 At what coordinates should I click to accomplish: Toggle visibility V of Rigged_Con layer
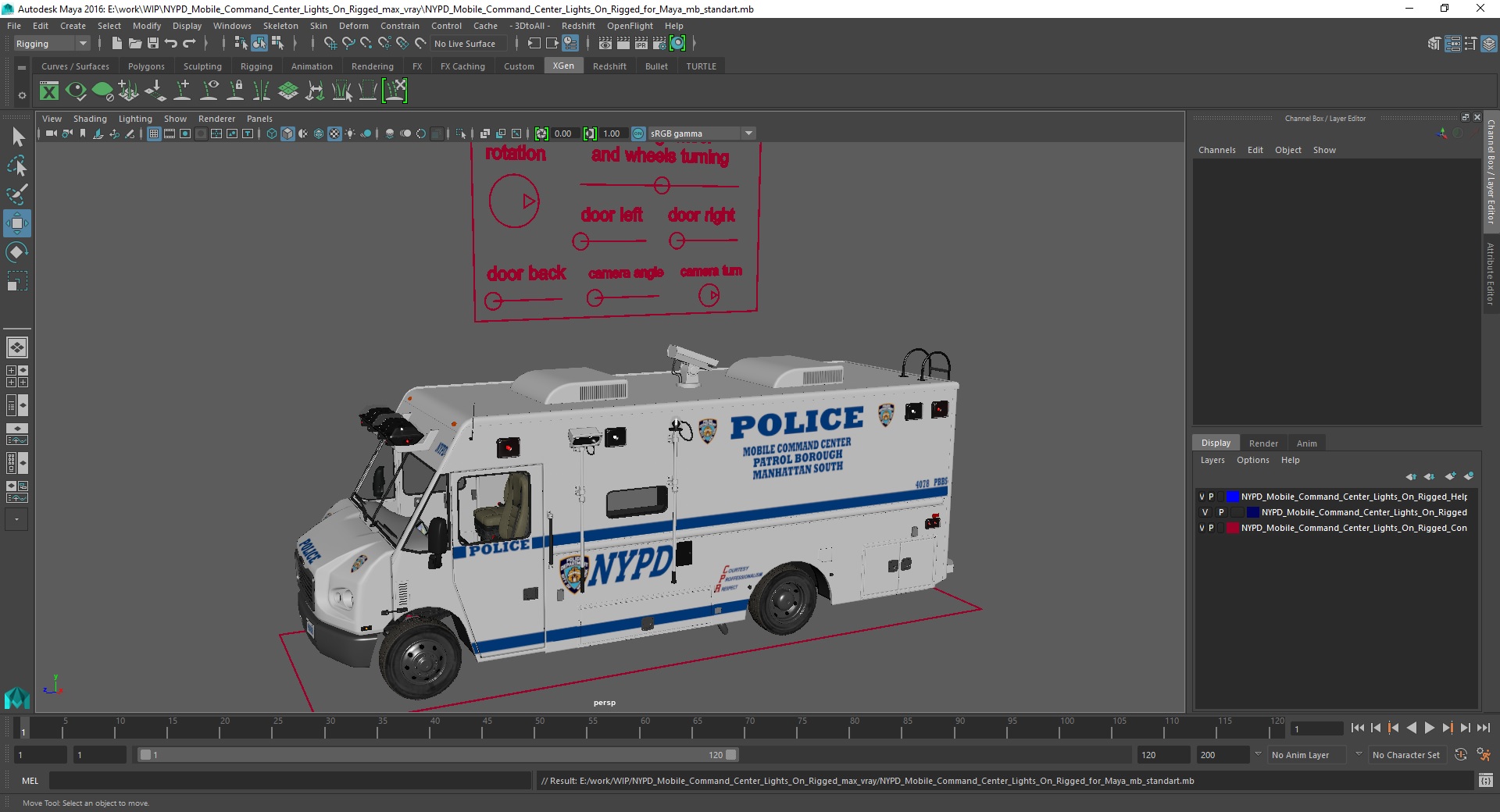point(1202,528)
